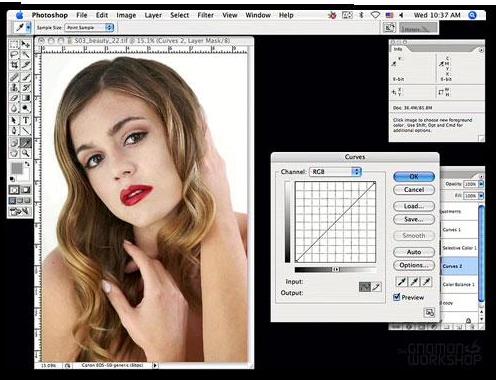
Task: Open the Info palette options menu
Action: pos(481,50)
